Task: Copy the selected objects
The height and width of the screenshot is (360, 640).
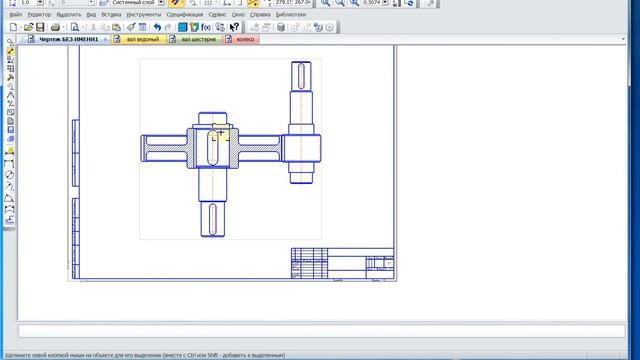Action: (x=105, y=27)
